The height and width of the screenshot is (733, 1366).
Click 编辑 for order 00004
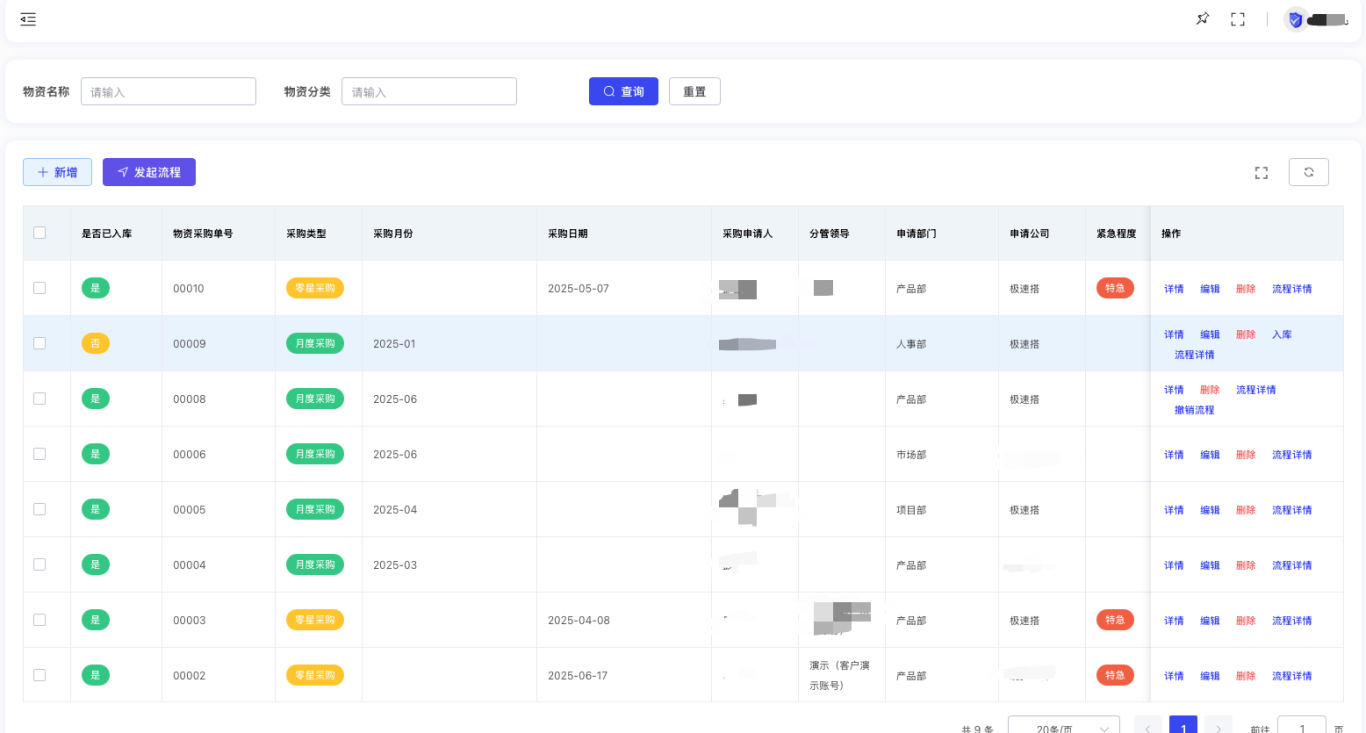point(1210,565)
